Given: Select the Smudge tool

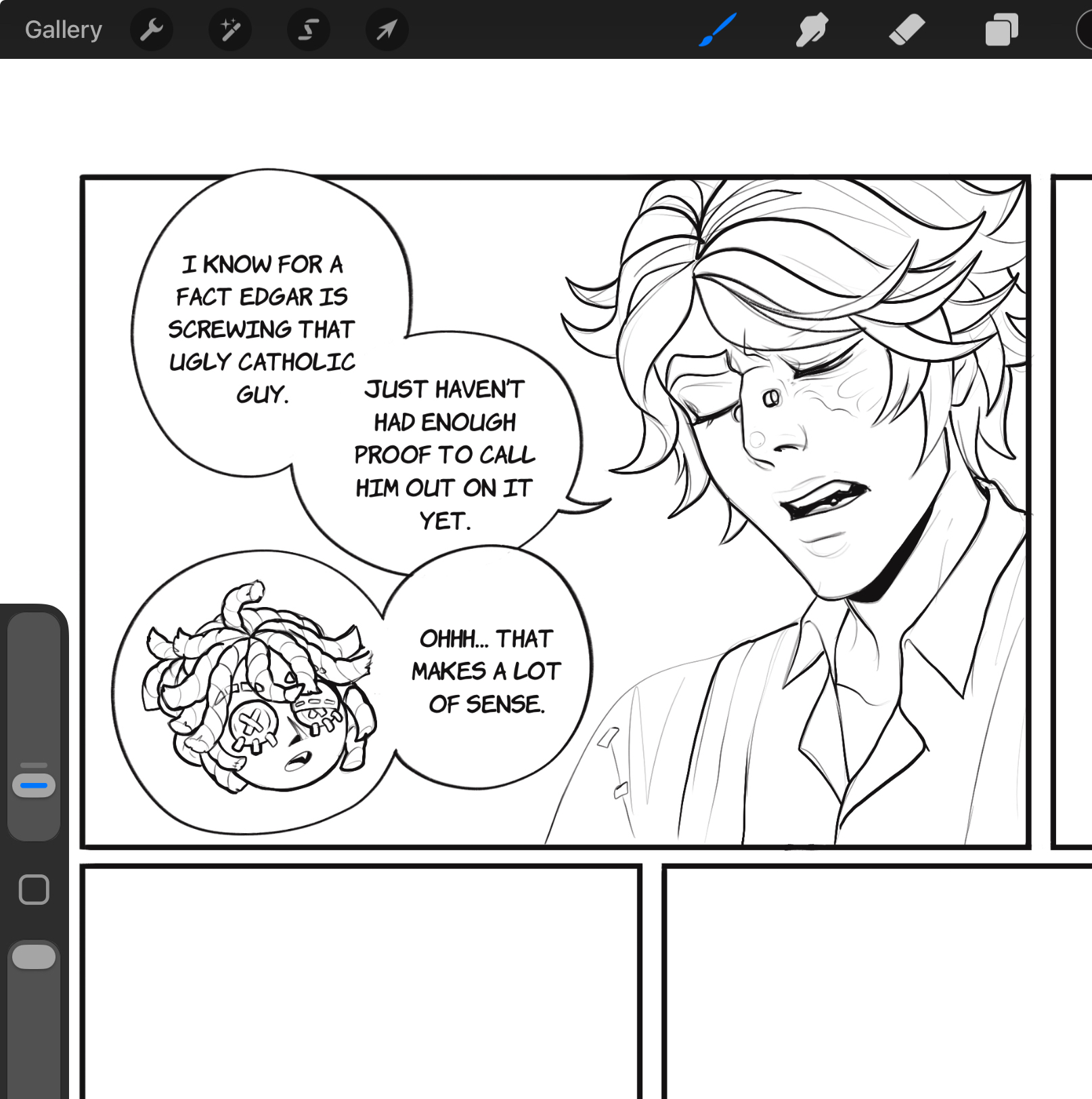Looking at the screenshot, I should (812, 30).
